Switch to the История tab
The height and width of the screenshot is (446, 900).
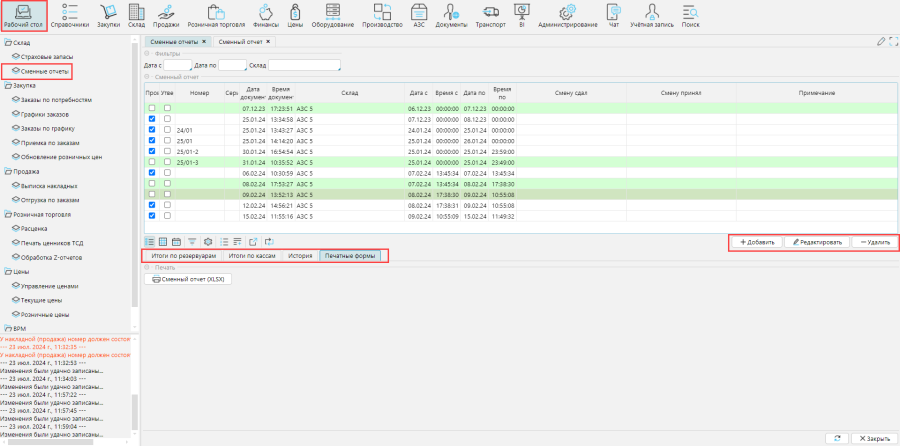(301, 257)
